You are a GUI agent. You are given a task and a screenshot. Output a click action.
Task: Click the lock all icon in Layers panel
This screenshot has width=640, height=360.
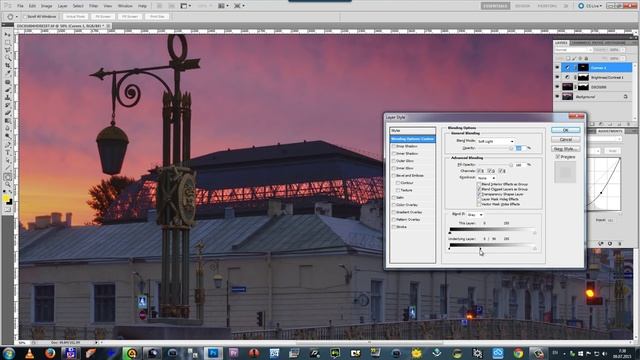[x=587, y=58]
